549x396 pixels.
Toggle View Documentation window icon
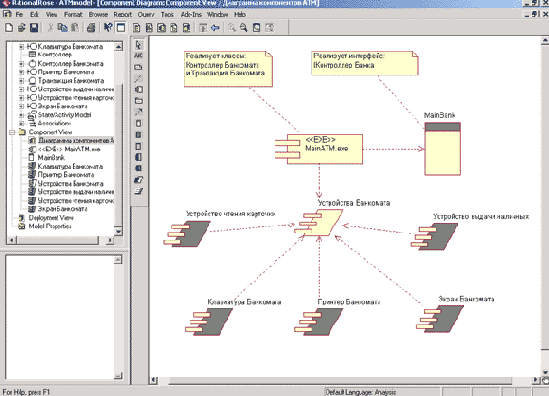[120, 28]
